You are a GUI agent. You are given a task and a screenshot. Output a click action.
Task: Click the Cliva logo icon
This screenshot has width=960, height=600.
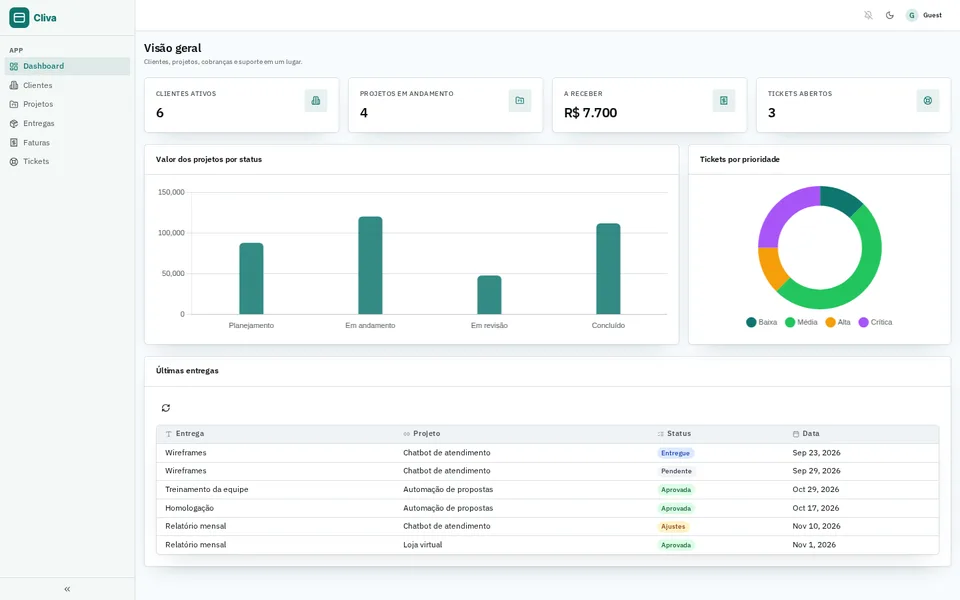(x=19, y=18)
